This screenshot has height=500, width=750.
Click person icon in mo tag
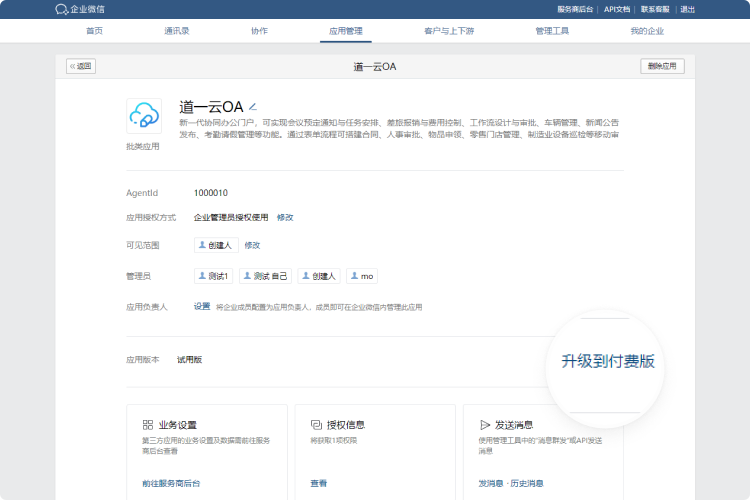click(354, 276)
